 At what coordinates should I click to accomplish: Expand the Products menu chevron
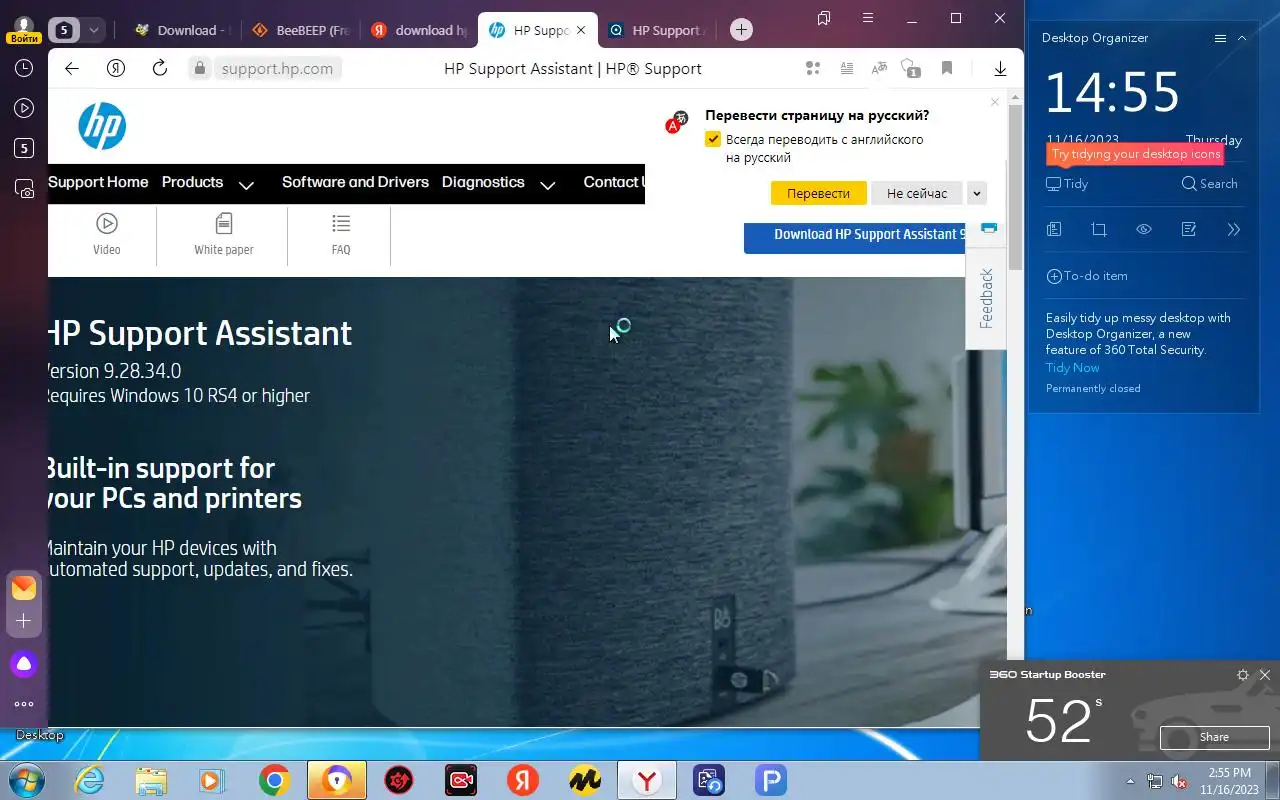(246, 185)
